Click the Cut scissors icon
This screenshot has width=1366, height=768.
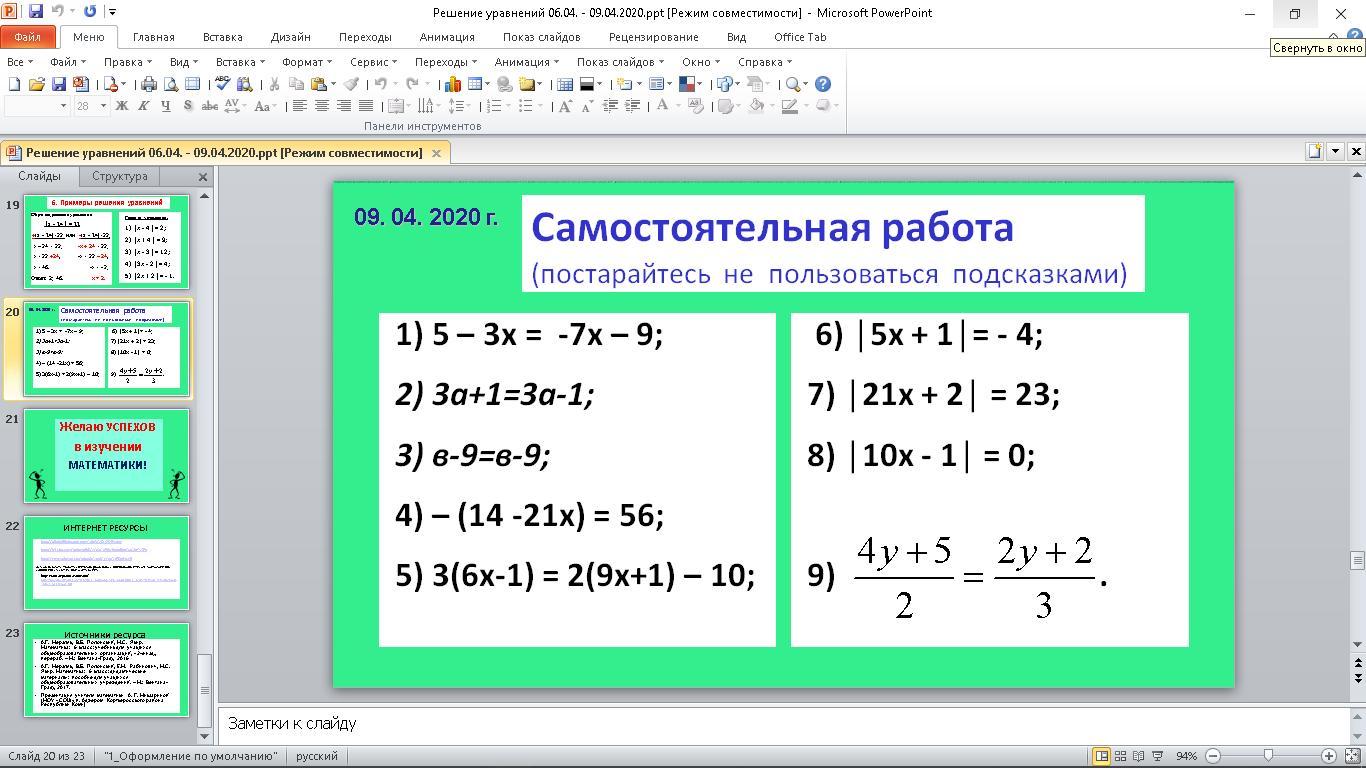tap(274, 84)
